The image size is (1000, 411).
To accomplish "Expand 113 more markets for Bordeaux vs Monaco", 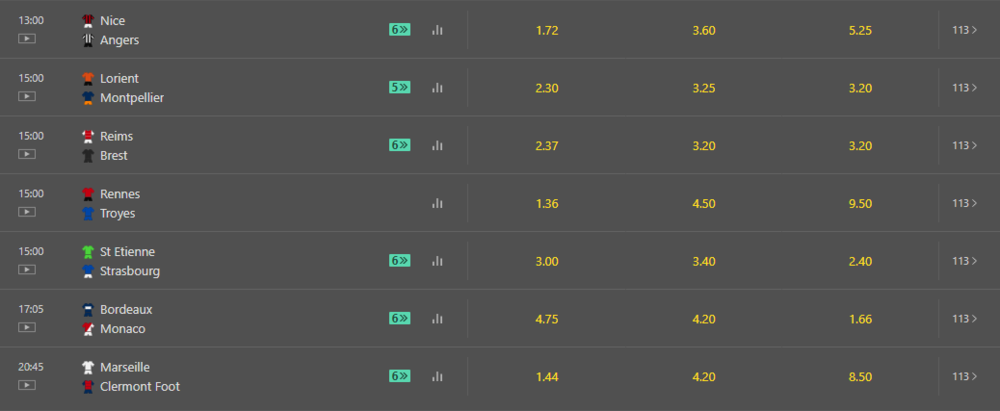I will pyautogui.click(x=964, y=318).
